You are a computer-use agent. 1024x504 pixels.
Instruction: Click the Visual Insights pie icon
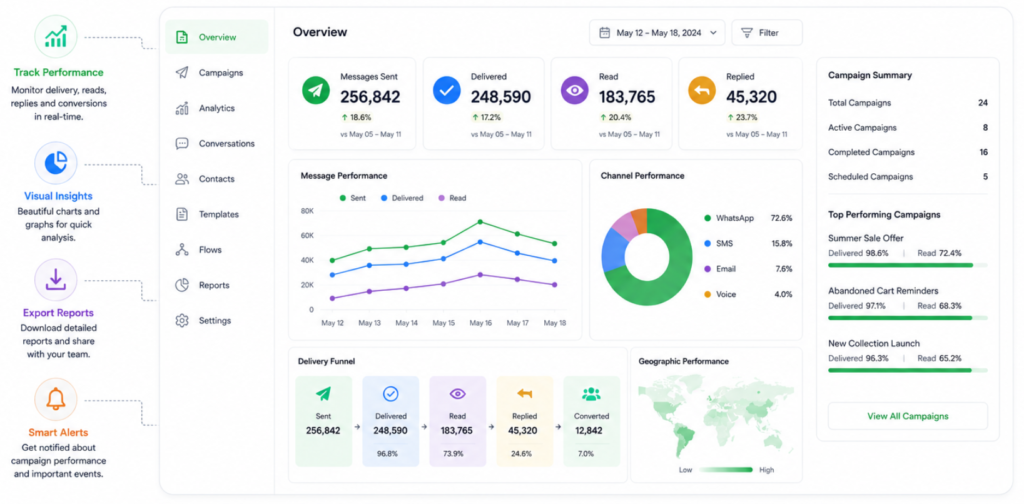(x=56, y=163)
